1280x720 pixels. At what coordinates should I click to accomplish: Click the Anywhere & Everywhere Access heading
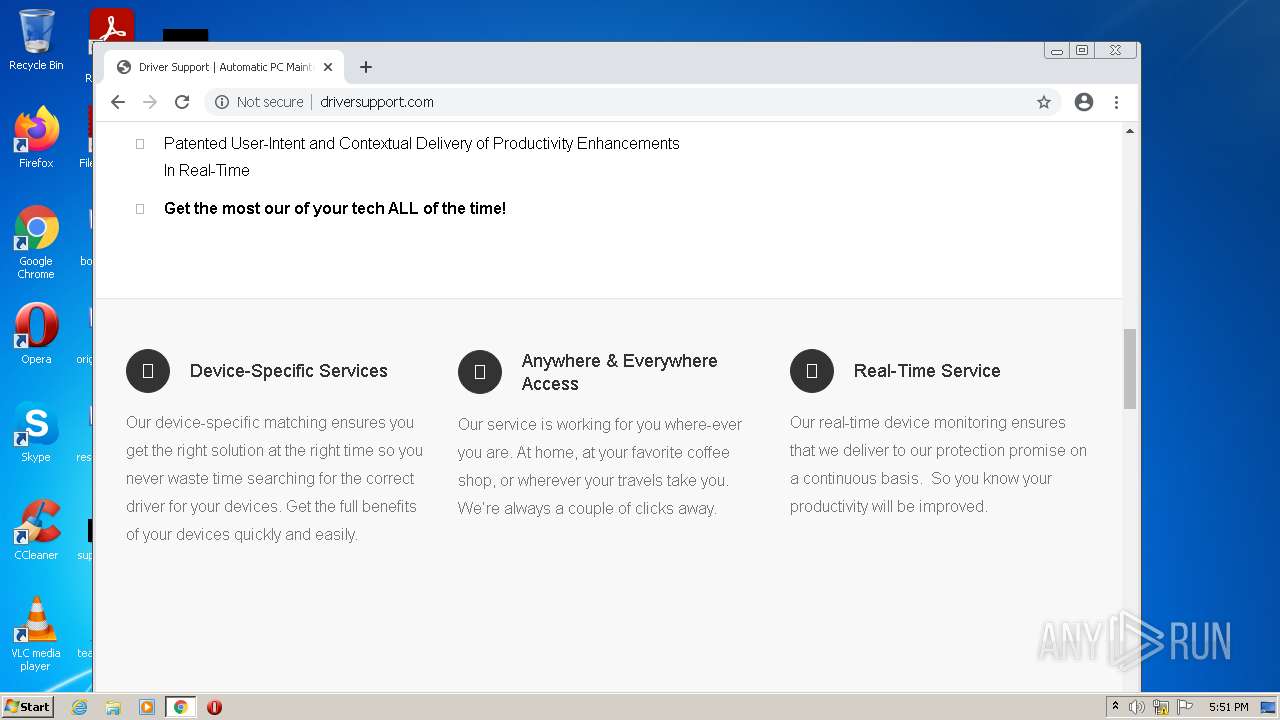(619, 372)
